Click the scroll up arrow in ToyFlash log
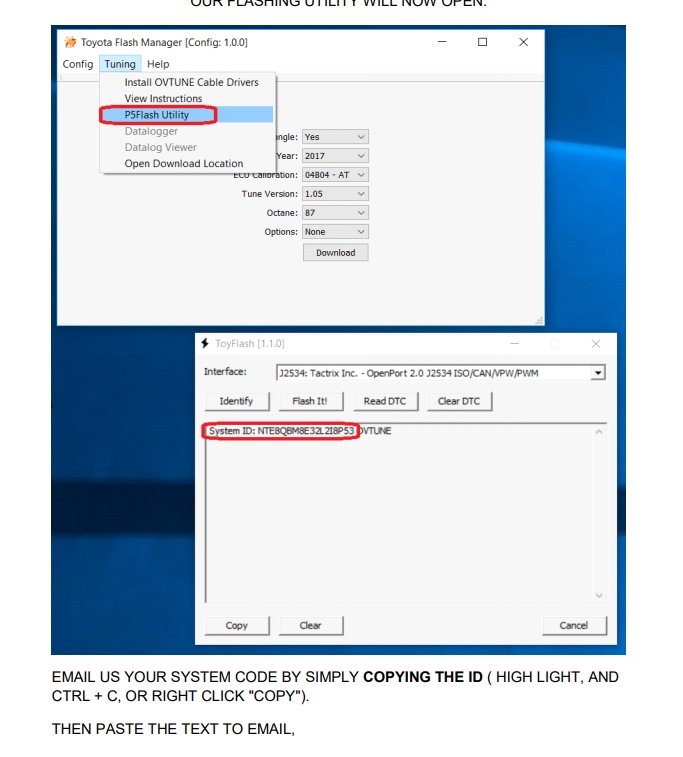The width and height of the screenshot is (683, 757). 599,432
